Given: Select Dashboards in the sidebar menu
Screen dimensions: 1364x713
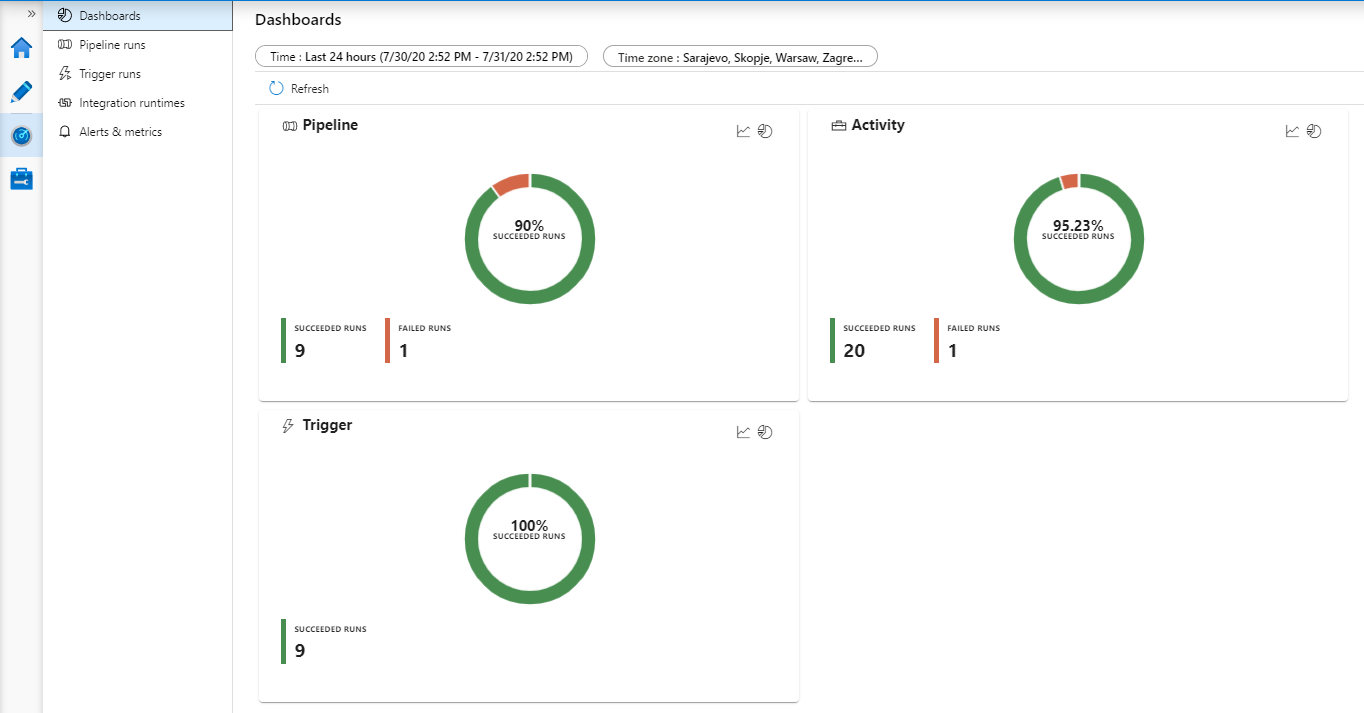Looking at the screenshot, I should 138,16.
